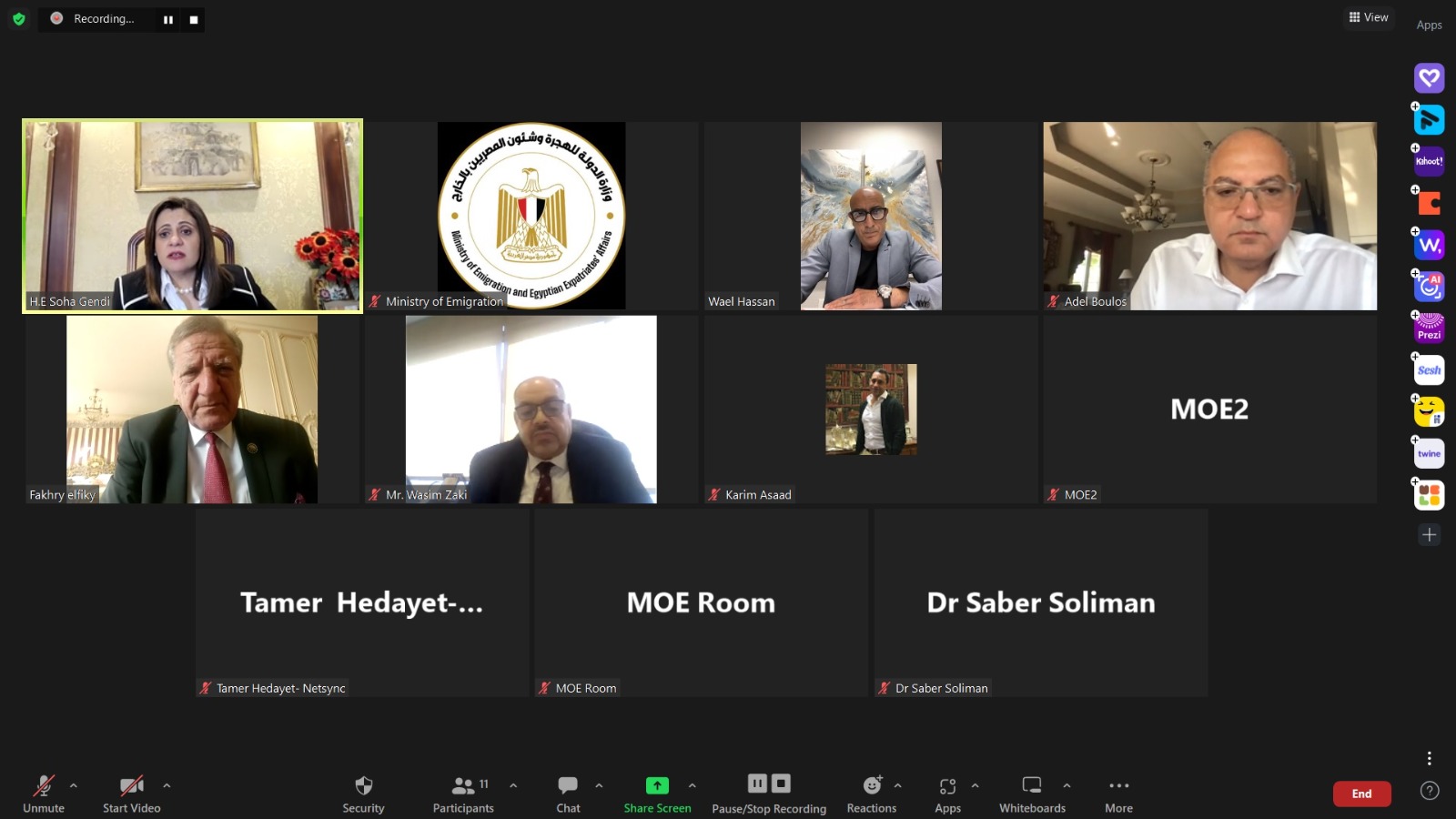Open the Participants list

coord(463,785)
